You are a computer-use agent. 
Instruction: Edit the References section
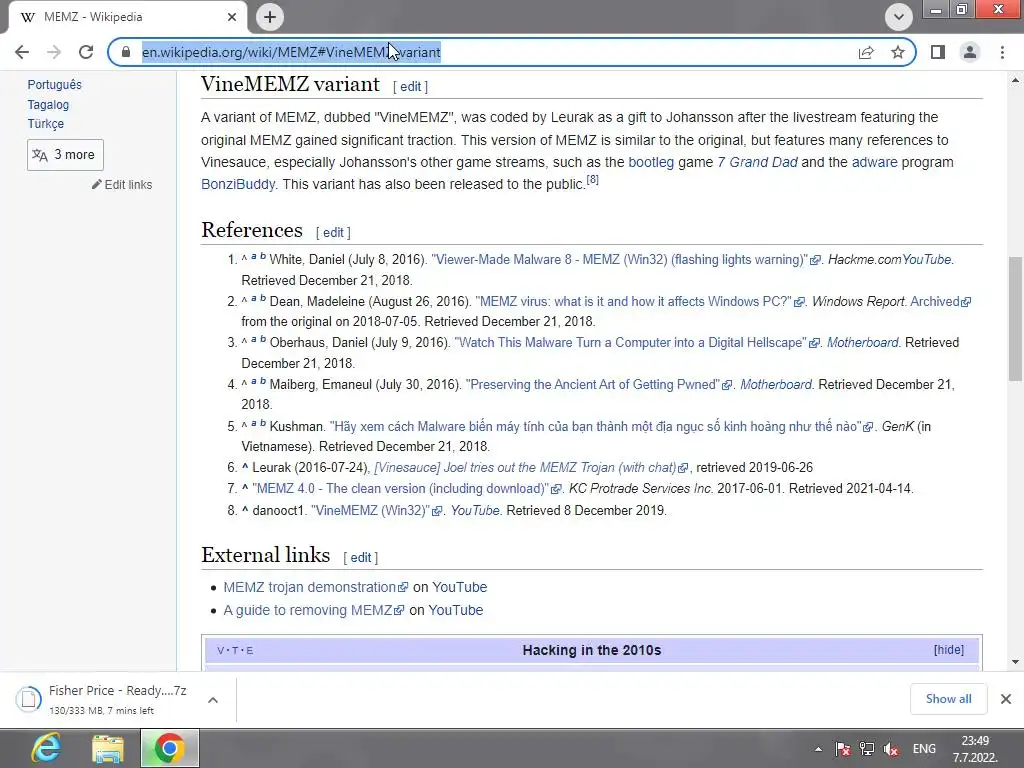(333, 232)
